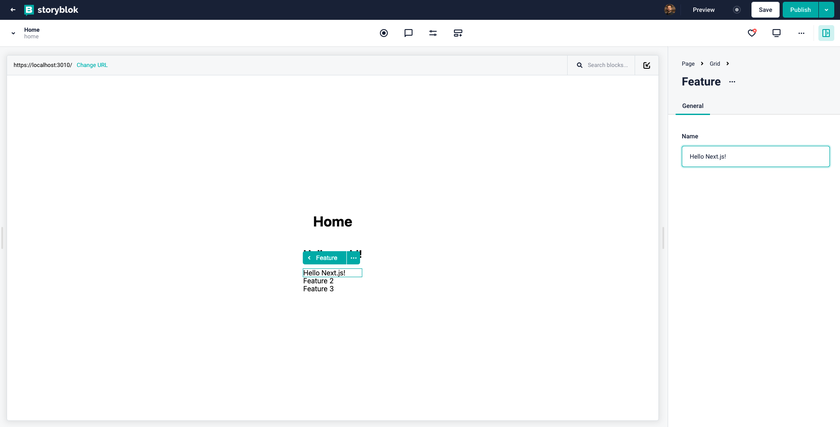Screen dimensions: 840x427
Task: Click the Home heading in preview
Action: click(333, 222)
